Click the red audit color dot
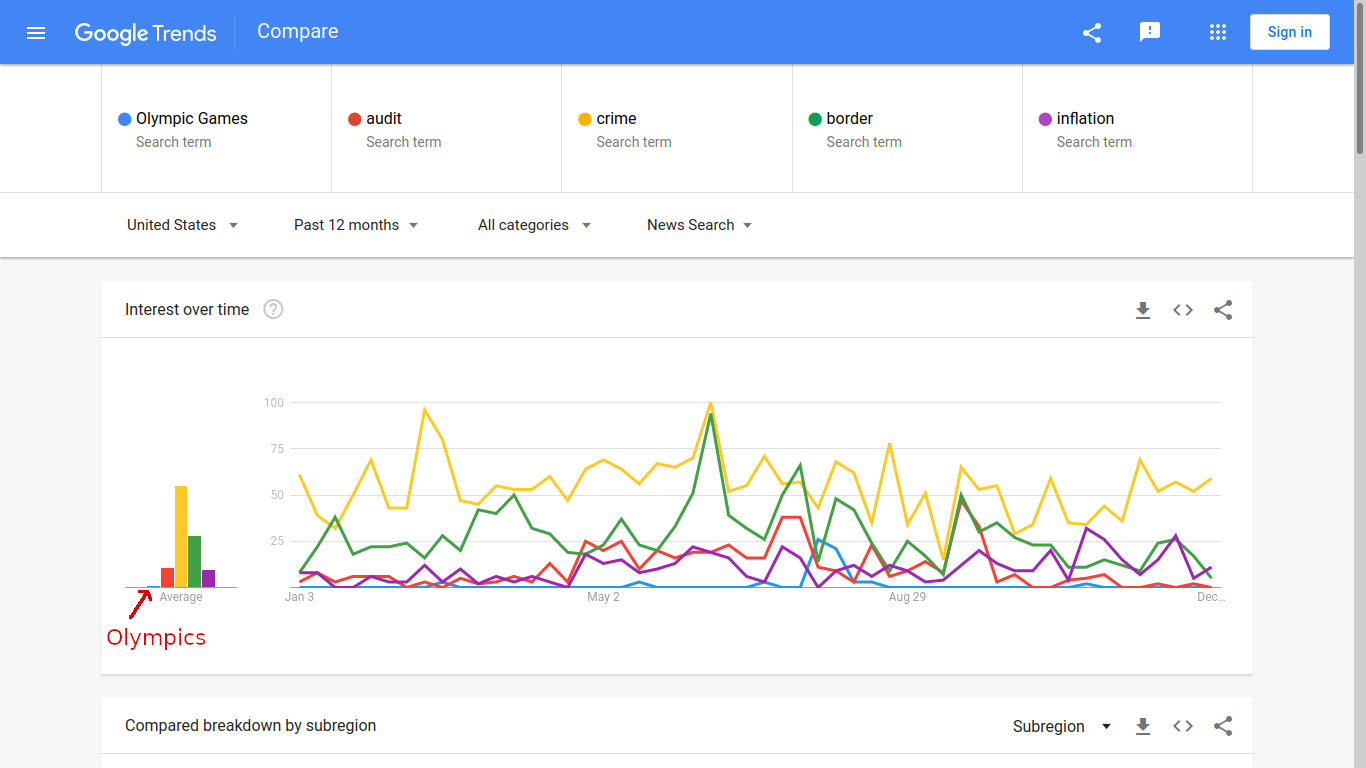 tap(354, 119)
